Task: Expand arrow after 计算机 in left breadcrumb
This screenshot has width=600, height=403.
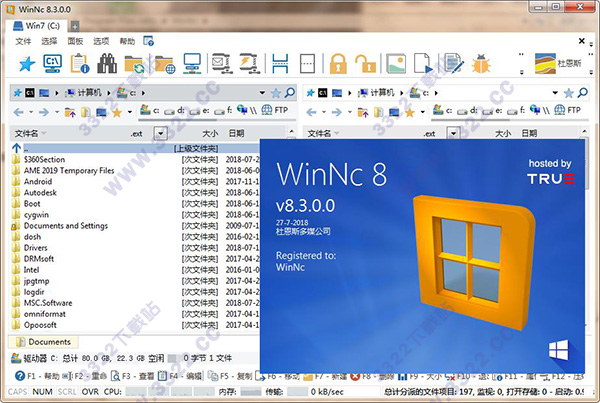Action: [109, 93]
